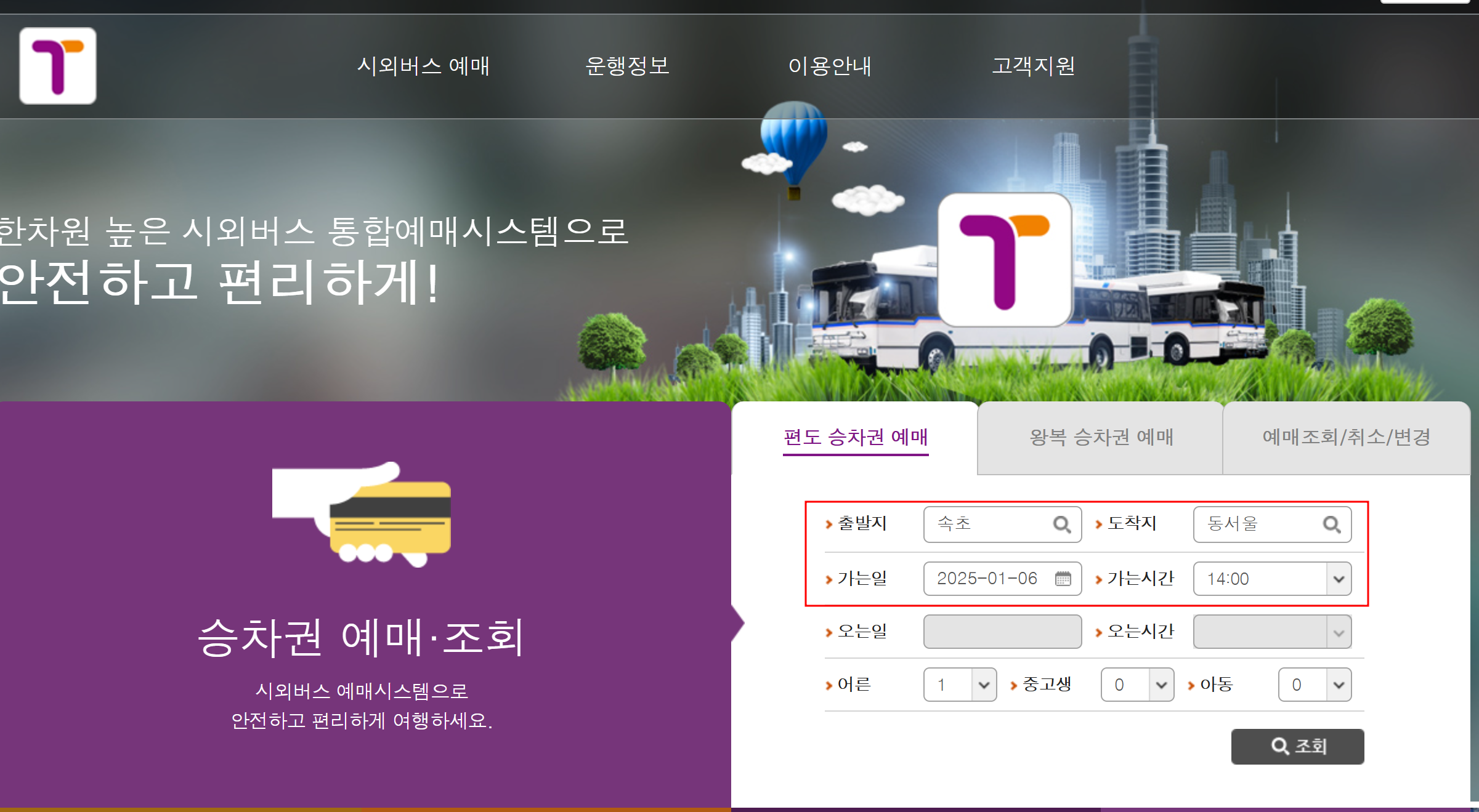
Task: Switch to 왕복 승차권 예매 tab
Action: [x=1101, y=437]
